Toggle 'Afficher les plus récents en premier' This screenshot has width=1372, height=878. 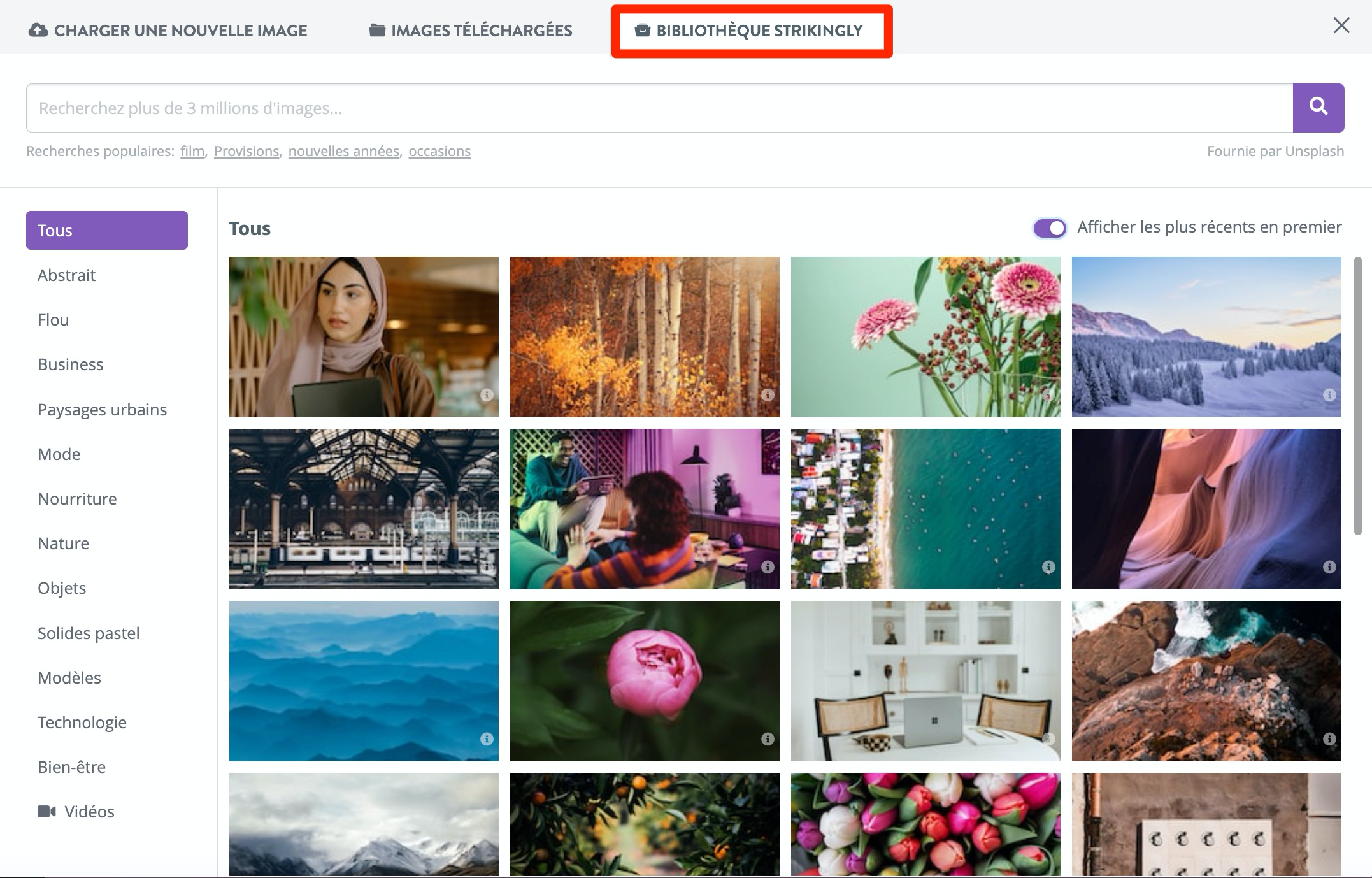pyautogui.click(x=1050, y=227)
